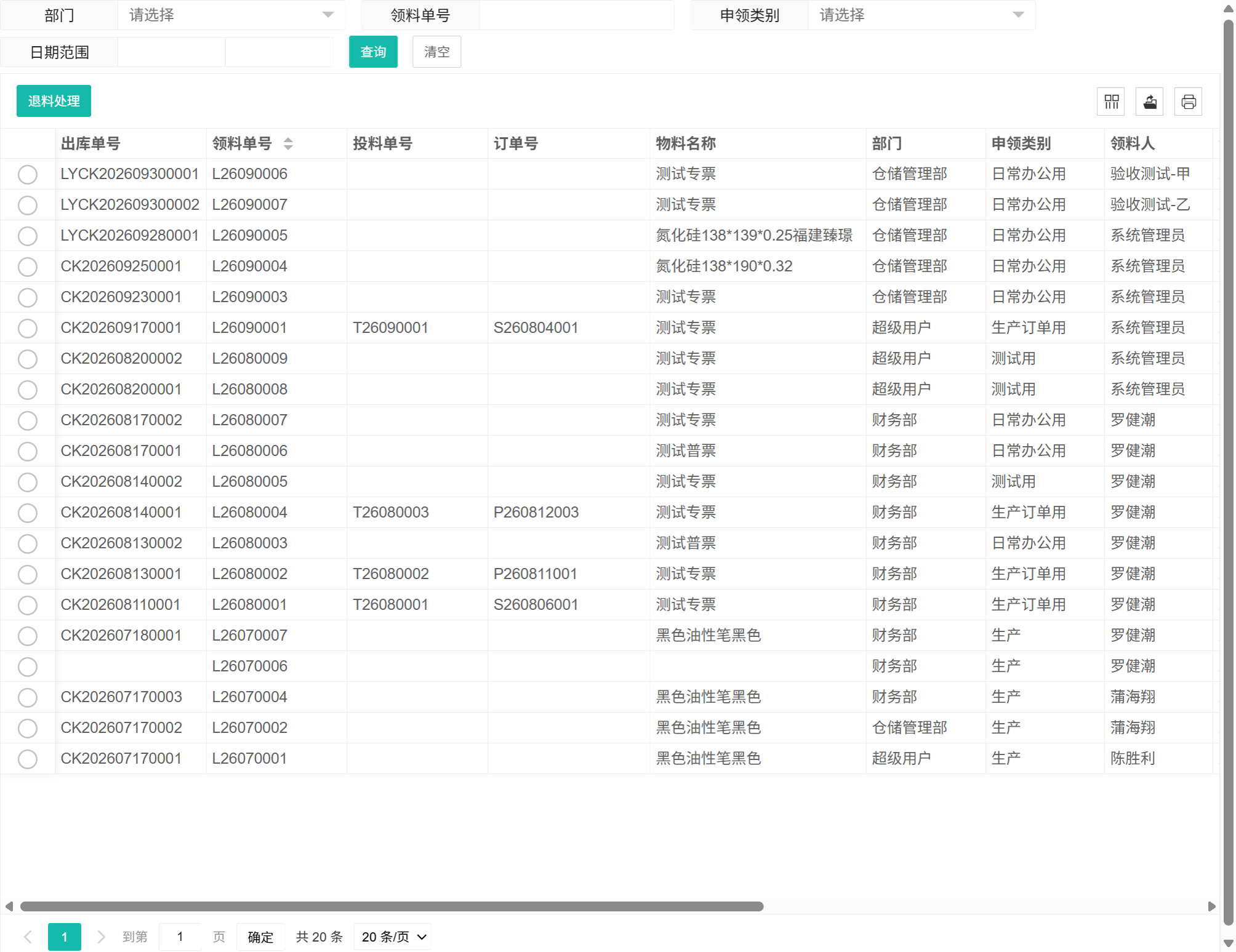Viewport: 1236px width, 952px height.
Task: Open the 部门 dropdown
Action: click(x=231, y=15)
